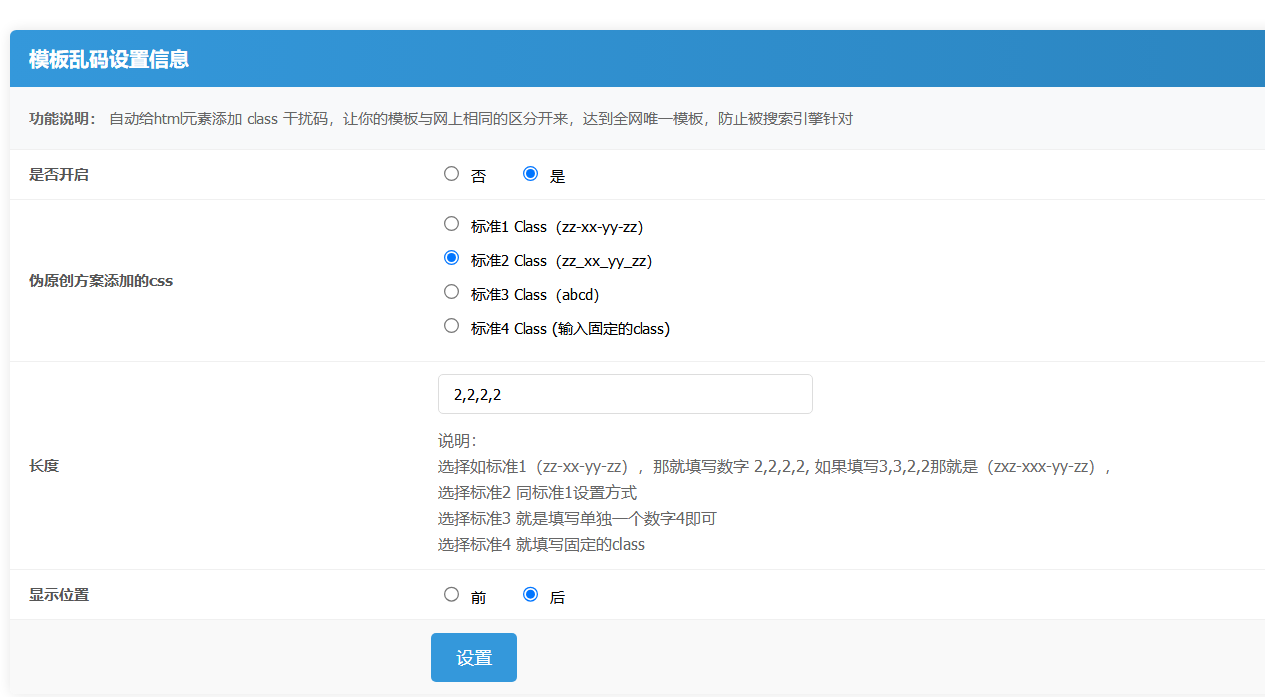The height and width of the screenshot is (697, 1265).
Task: Click the description text about class 干扰码
Action: coord(480,119)
